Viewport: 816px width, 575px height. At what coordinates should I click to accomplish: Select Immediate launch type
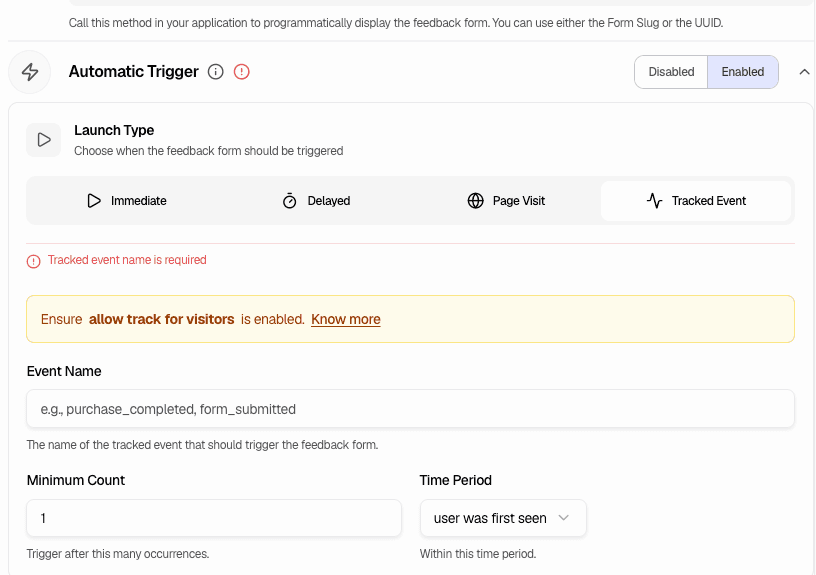click(126, 201)
